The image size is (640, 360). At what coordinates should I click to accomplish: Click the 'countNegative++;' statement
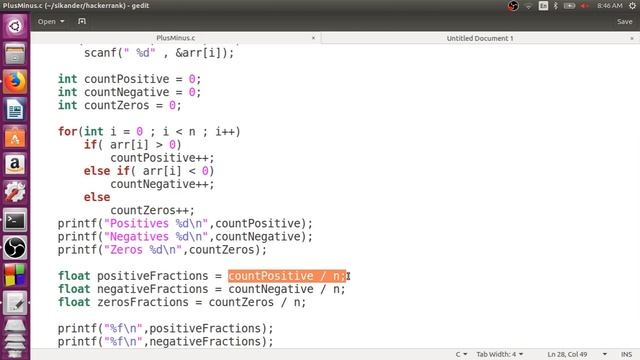click(x=162, y=184)
